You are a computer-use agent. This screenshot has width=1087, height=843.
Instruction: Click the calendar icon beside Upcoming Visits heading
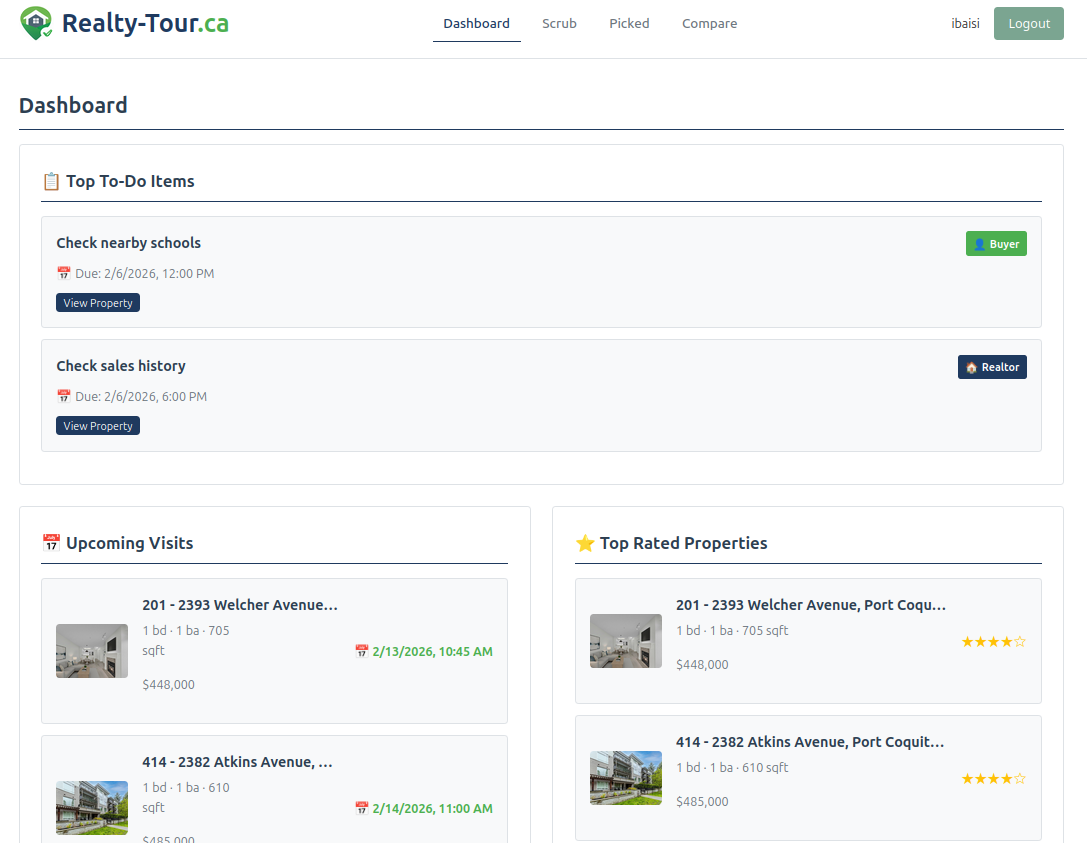[51, 543]
